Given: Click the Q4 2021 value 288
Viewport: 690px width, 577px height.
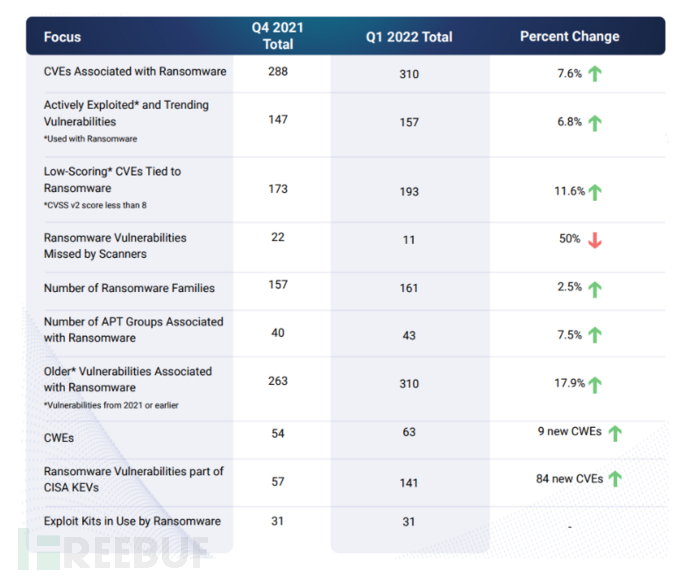Looking at the screenshot, I should tap(278, 72).
